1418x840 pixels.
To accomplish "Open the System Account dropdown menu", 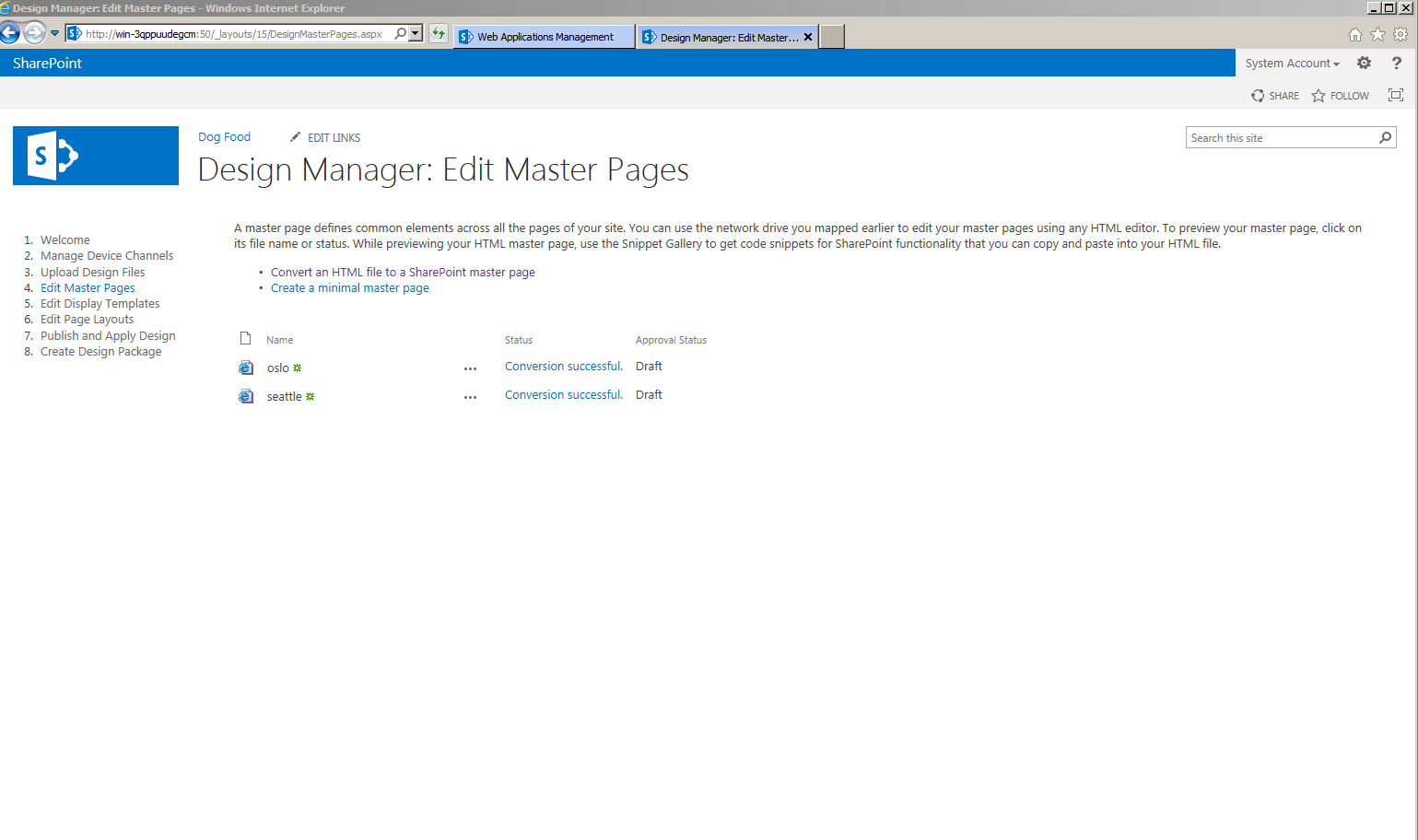I will 1292,63.
